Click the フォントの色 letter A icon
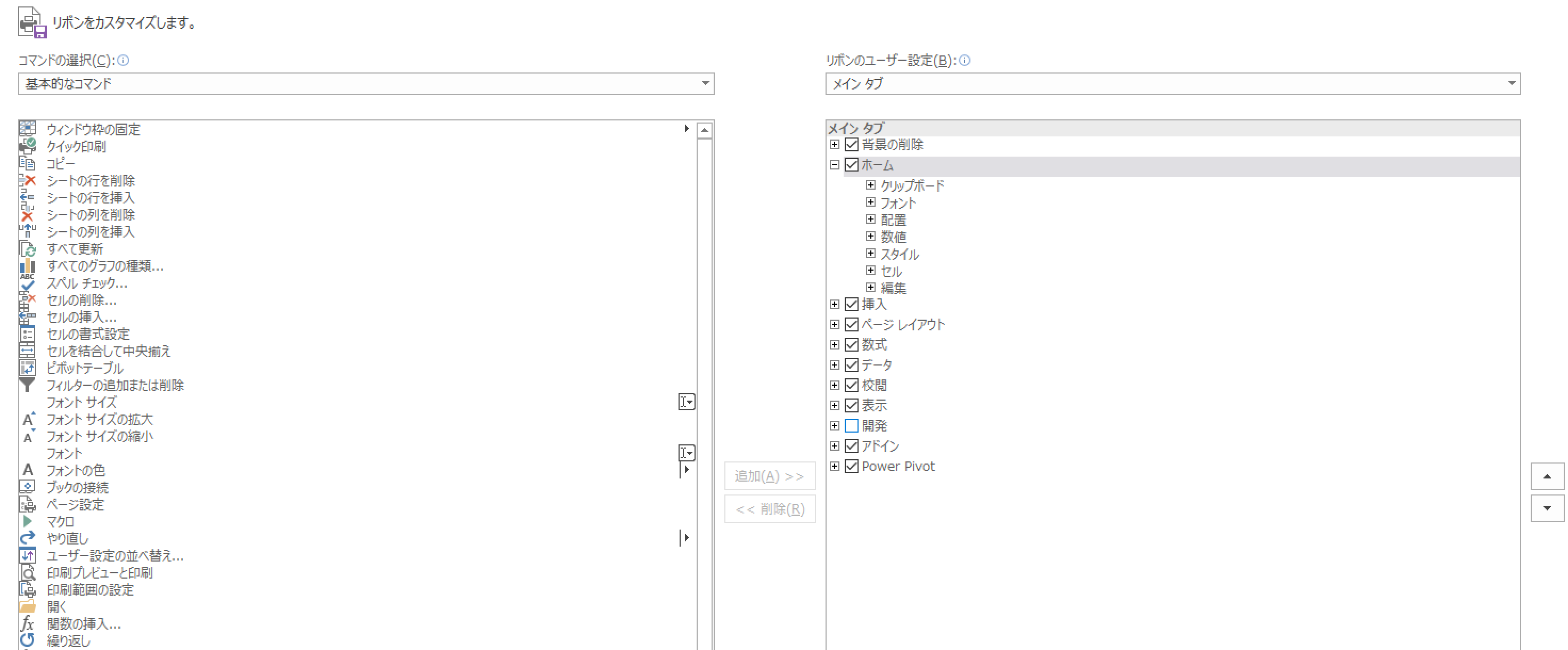1568x650 pixels. [x=27, y=470]
